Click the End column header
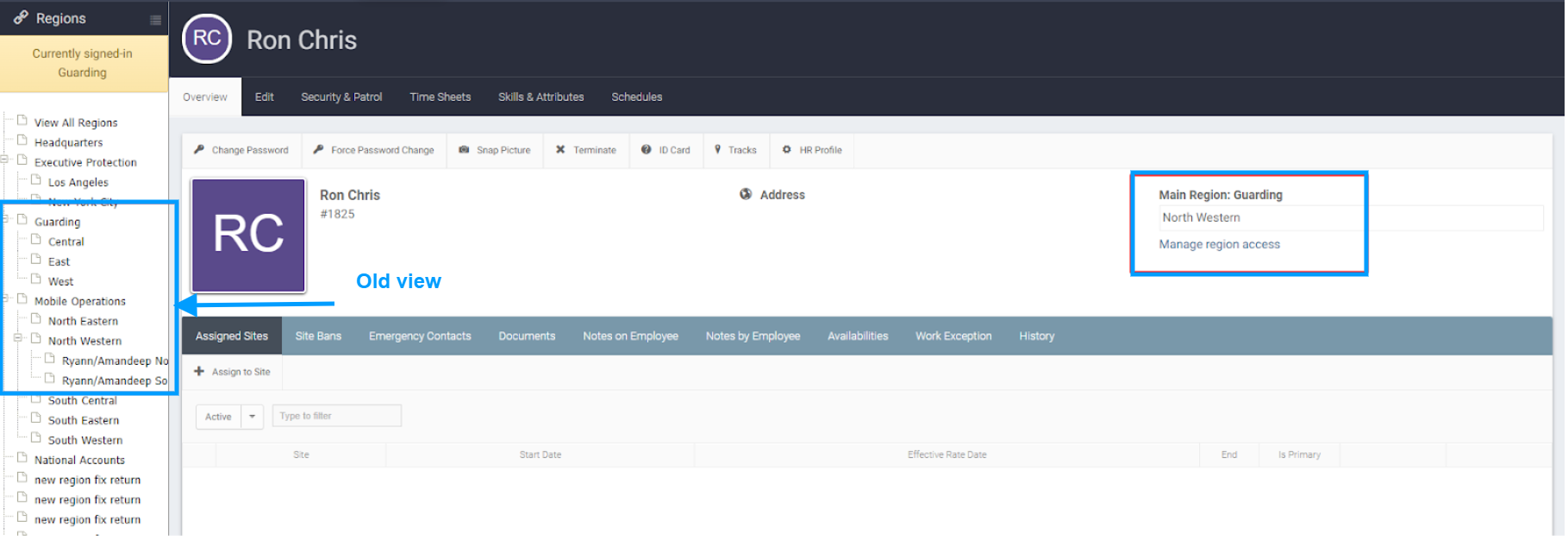Viewport: 1568px width, 553px height. 1229,455
